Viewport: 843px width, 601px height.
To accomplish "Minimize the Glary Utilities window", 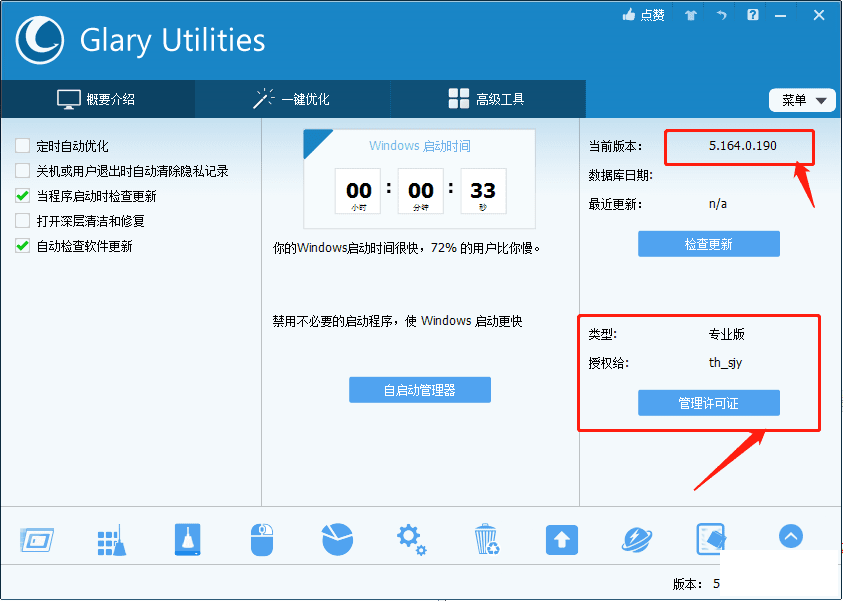I will (x=780, y=16).
